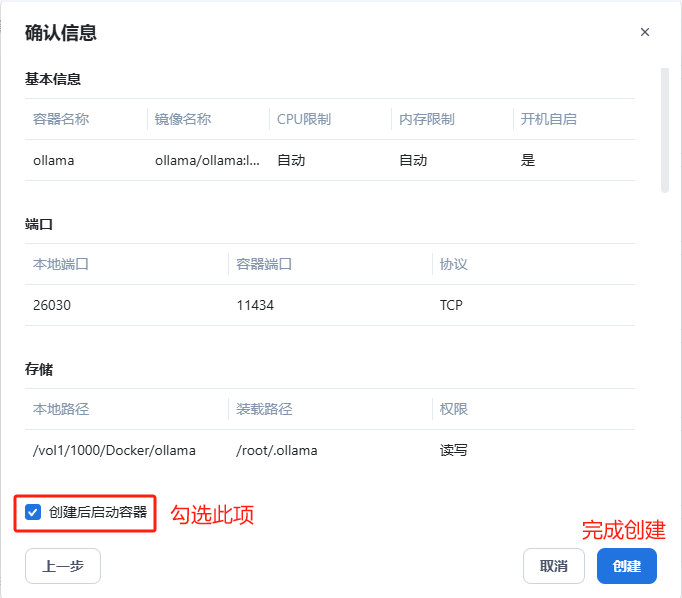The image size is (682, 598).
Task: Toggle the 创建后启动容器 checkbox
Action: tap(33, 512)
